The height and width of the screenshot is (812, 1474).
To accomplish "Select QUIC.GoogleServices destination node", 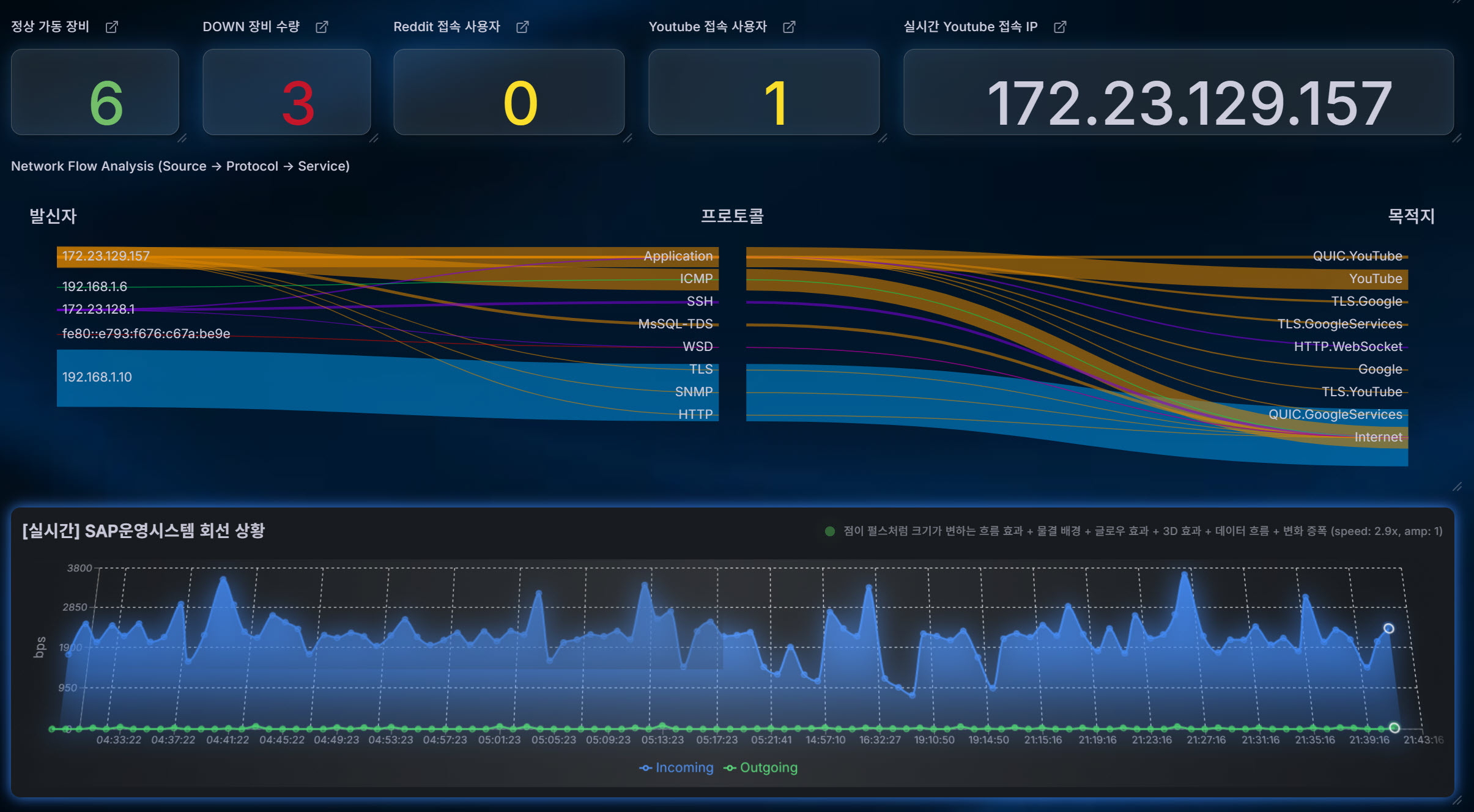I will click(1335, 415).
